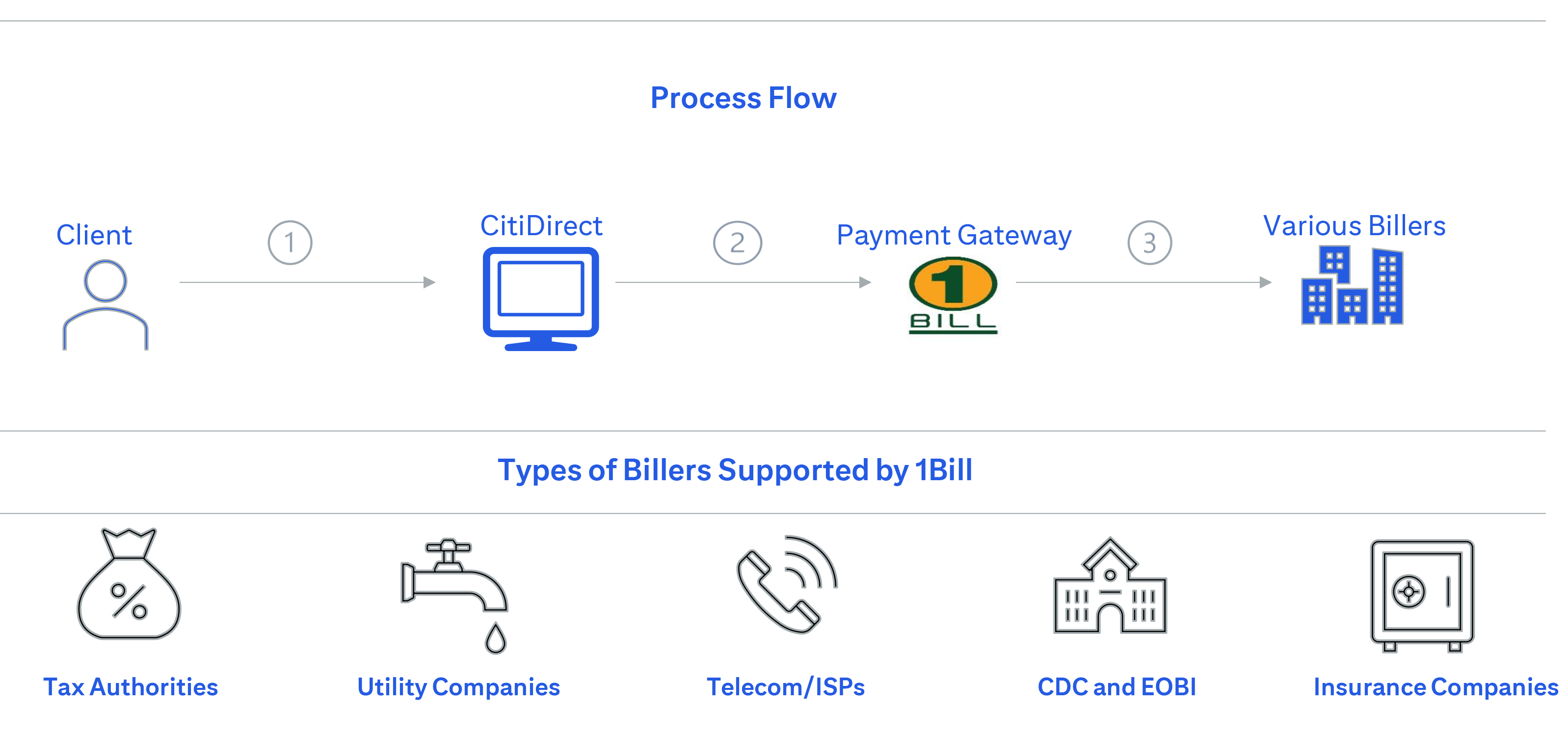Click the Payment Gateway text label
The width and height of the screenshot is (1568, 737).
953,235
